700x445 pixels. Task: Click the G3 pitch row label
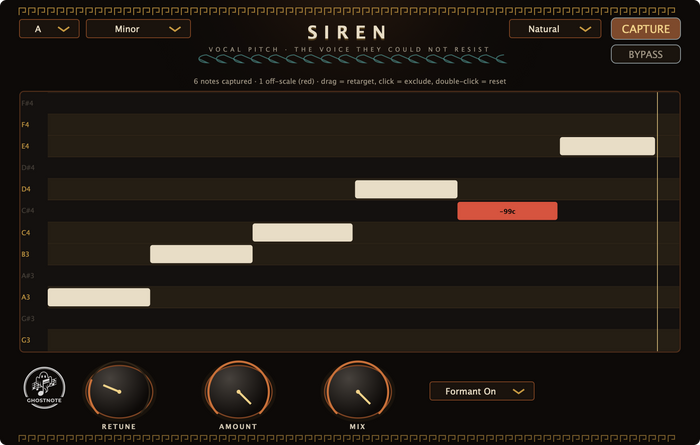26,340
